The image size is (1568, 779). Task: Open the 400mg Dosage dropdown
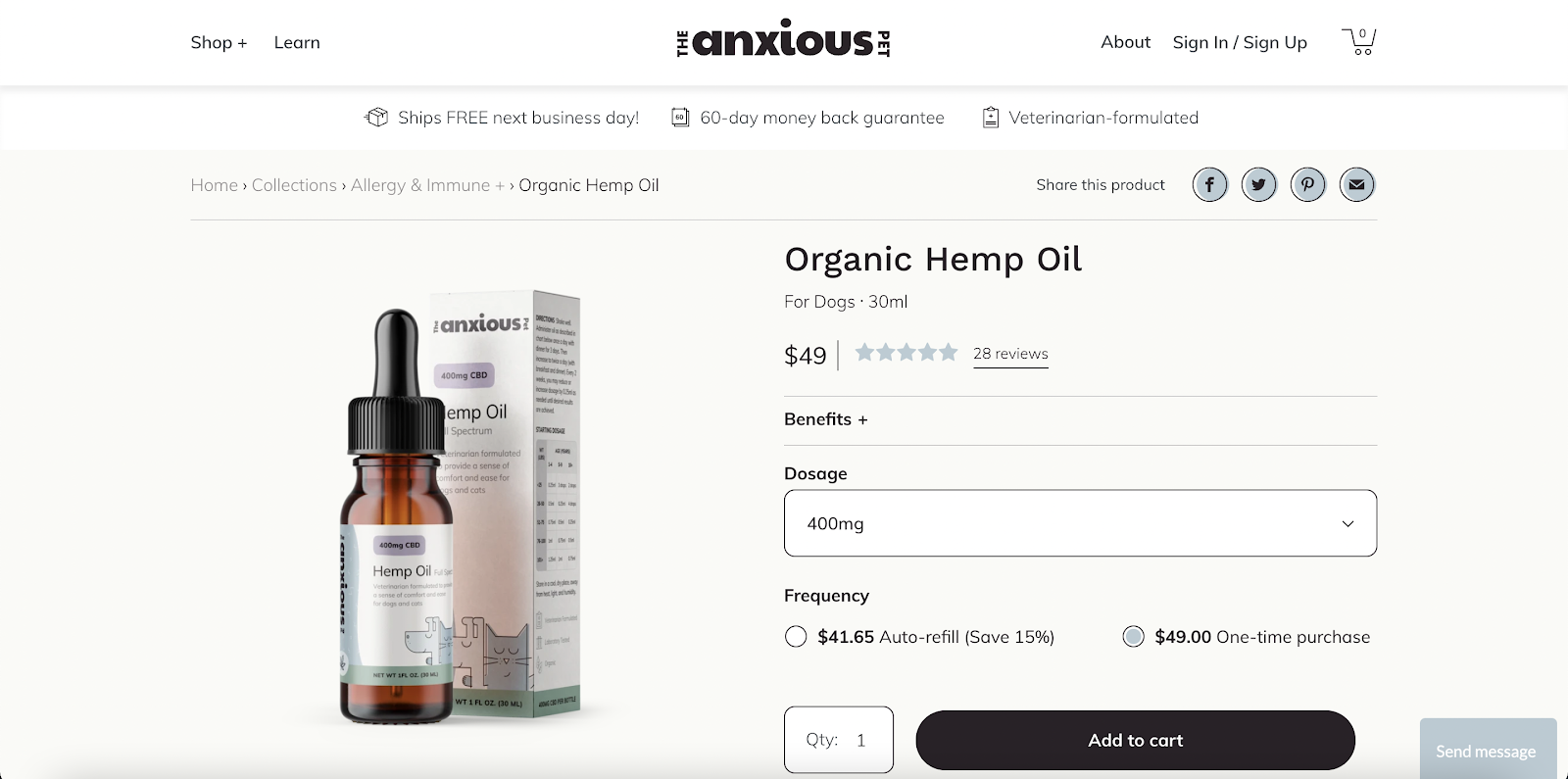(x=1080, y=523)
